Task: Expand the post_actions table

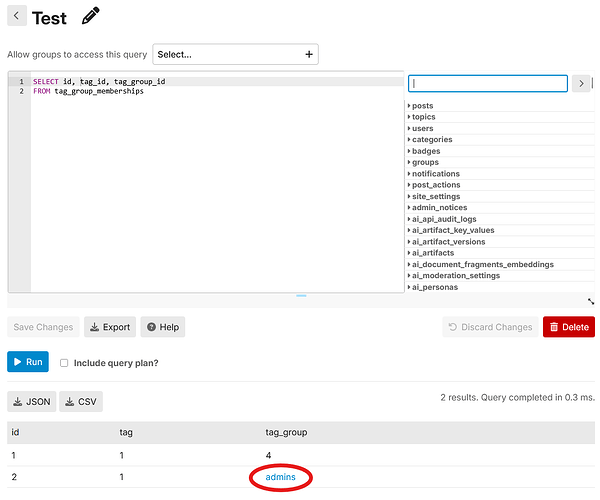Action: pyautogui.click(x=434, y=185)
